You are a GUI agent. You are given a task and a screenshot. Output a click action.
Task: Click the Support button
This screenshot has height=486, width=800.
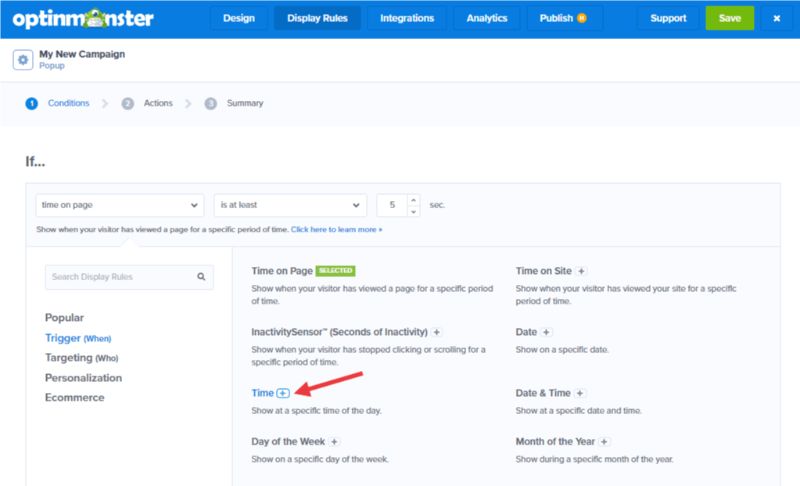click(x=668, y=18)
